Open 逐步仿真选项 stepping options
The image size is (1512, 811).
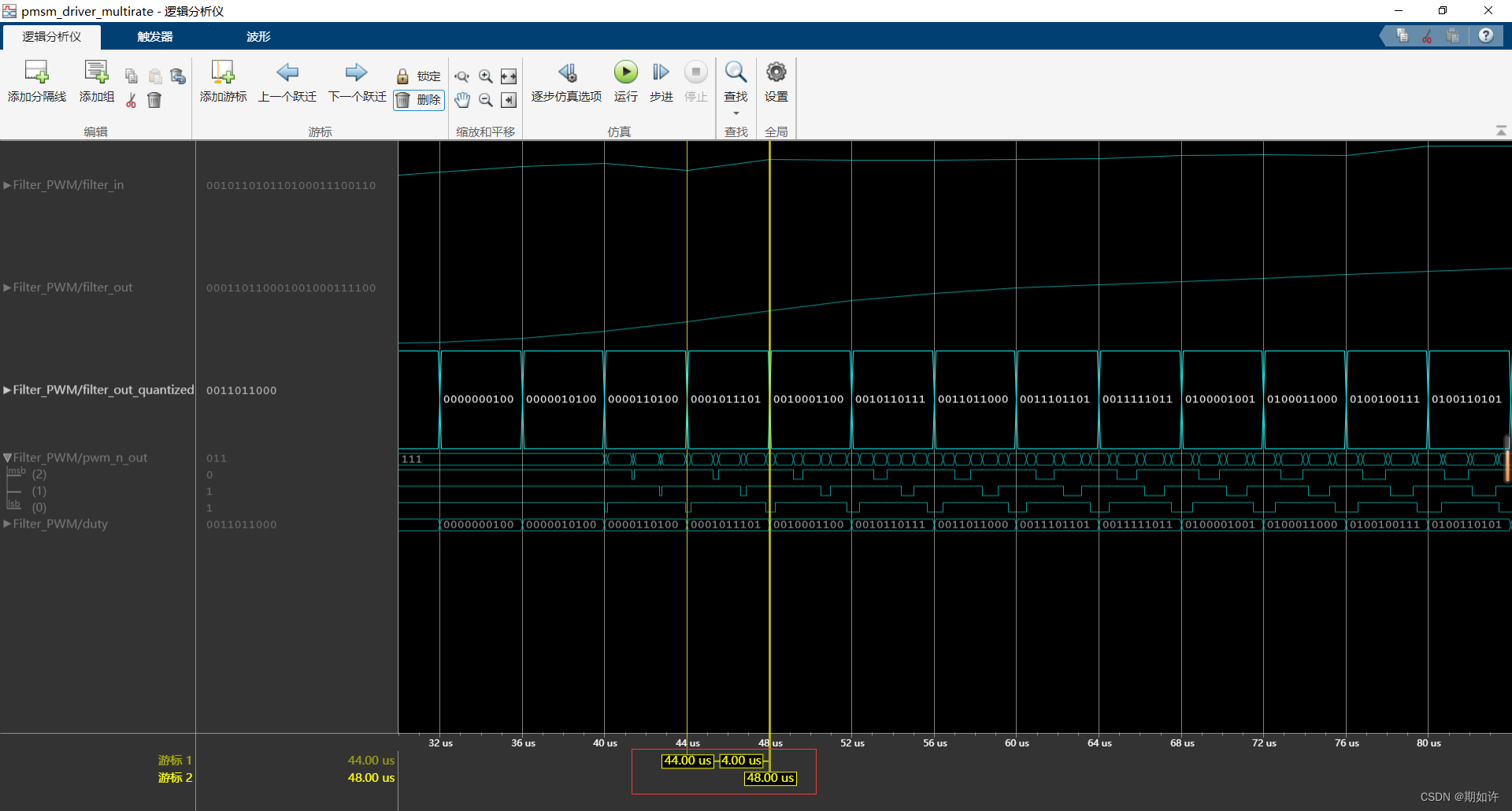(566, 81)
